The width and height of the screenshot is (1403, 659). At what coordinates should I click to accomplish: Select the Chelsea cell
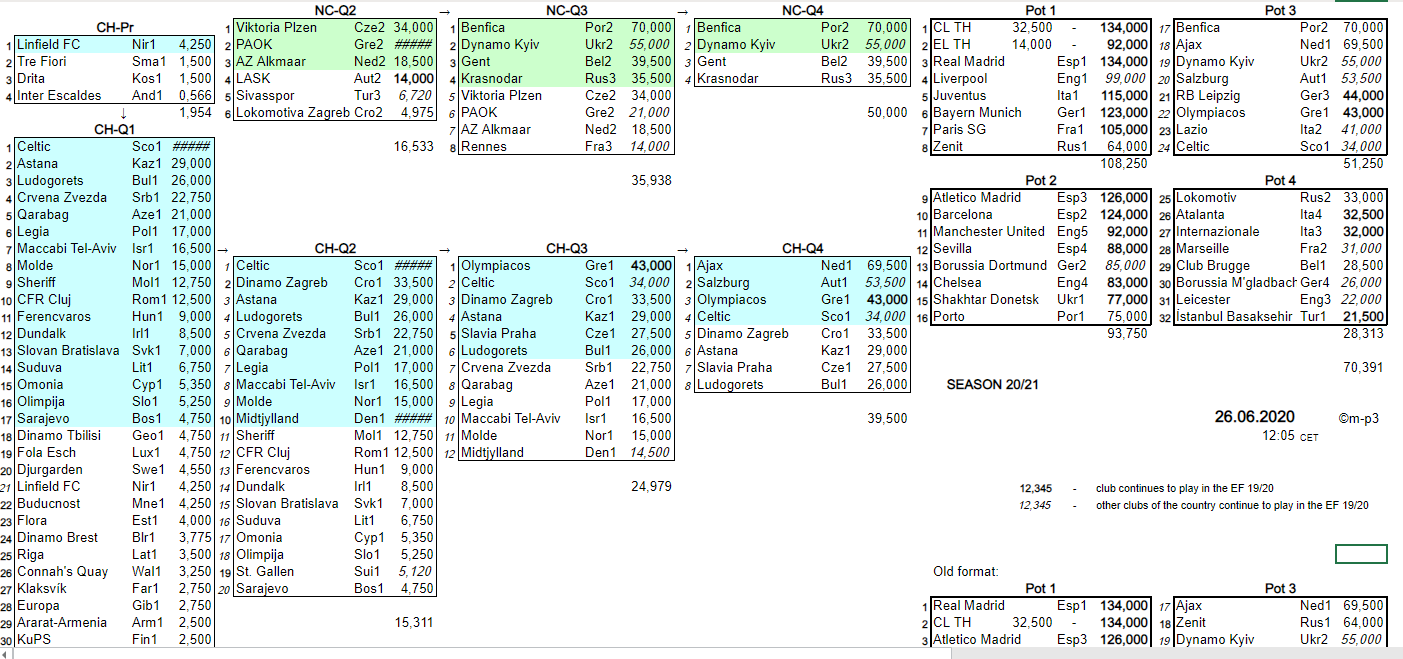click(957, 283)
